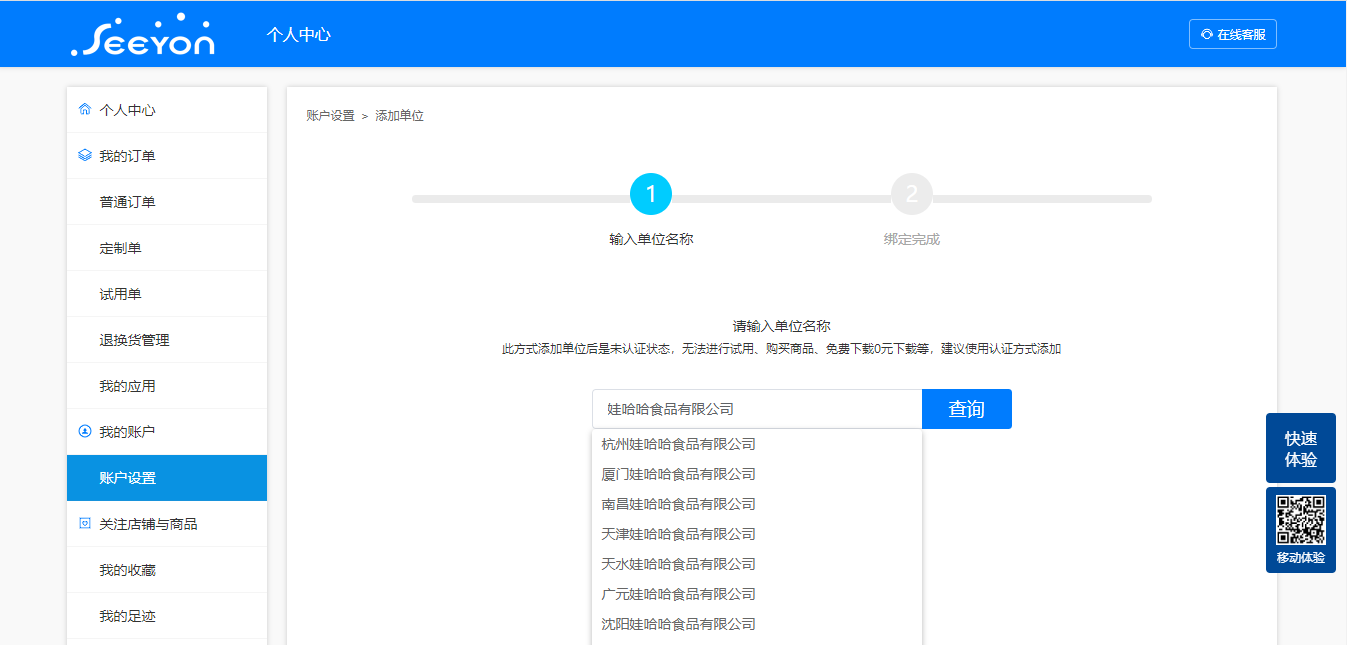
Task: Open 我的应用 in sidebar
Action: click(167, 386)
